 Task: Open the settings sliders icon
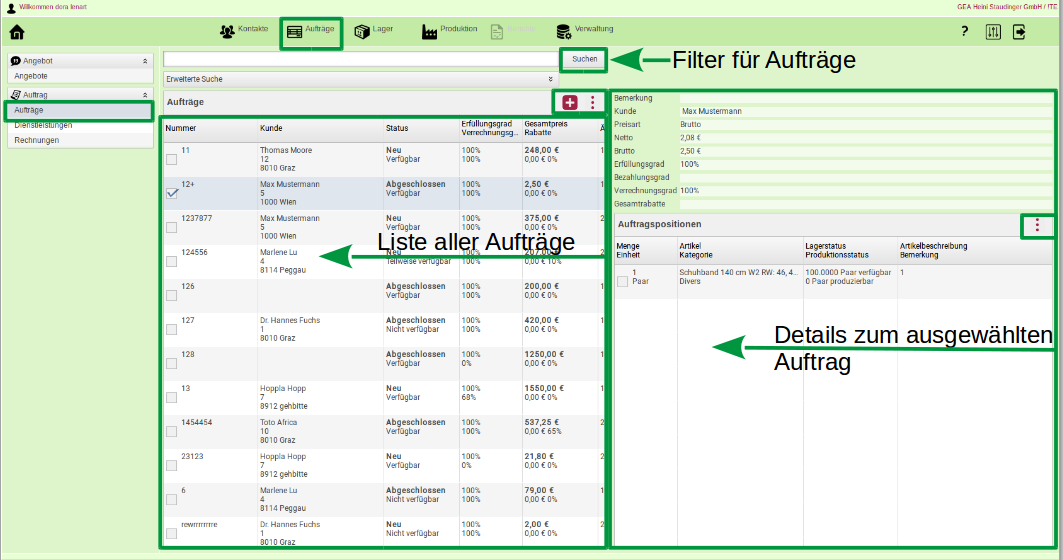click(x=993, y=32)
